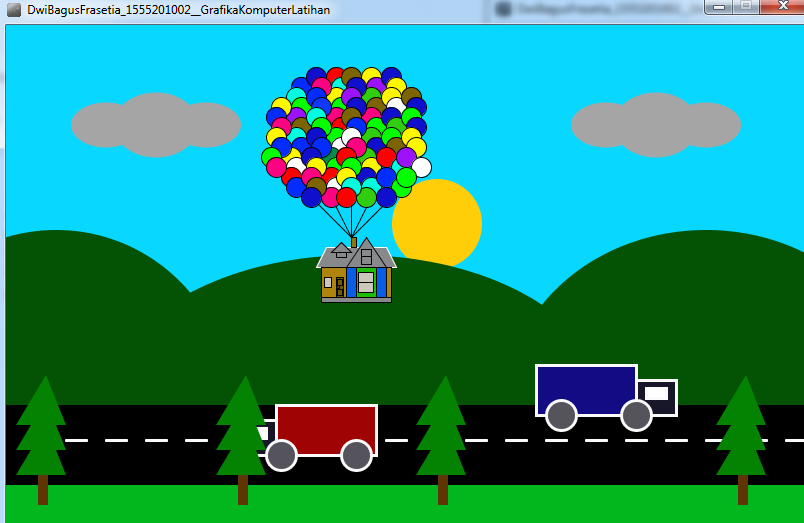Click the application icon in the title bar
The height and width of the screenshot is (523, 804).
(14, 10)
